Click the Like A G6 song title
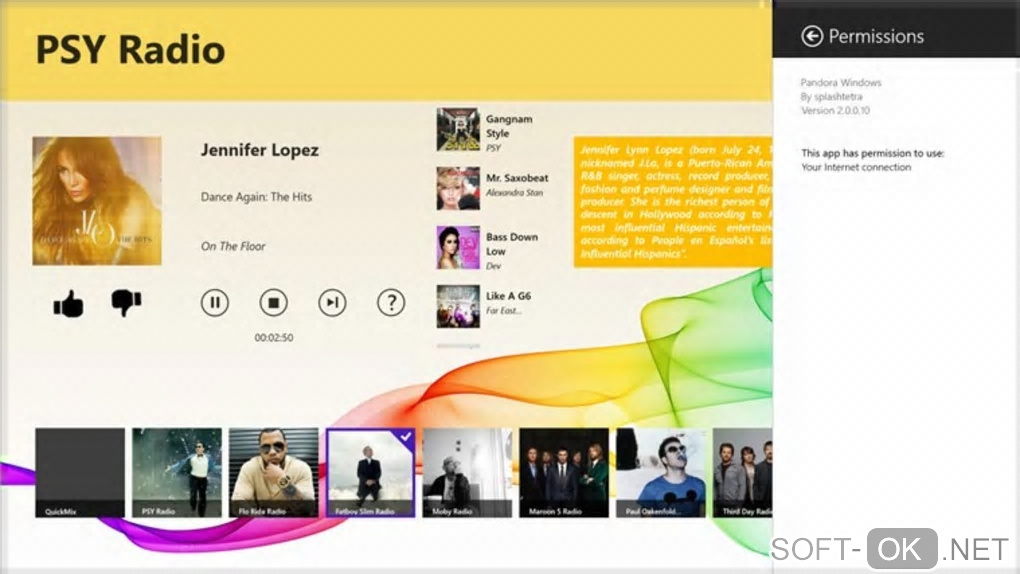 [x=508, y=295]
